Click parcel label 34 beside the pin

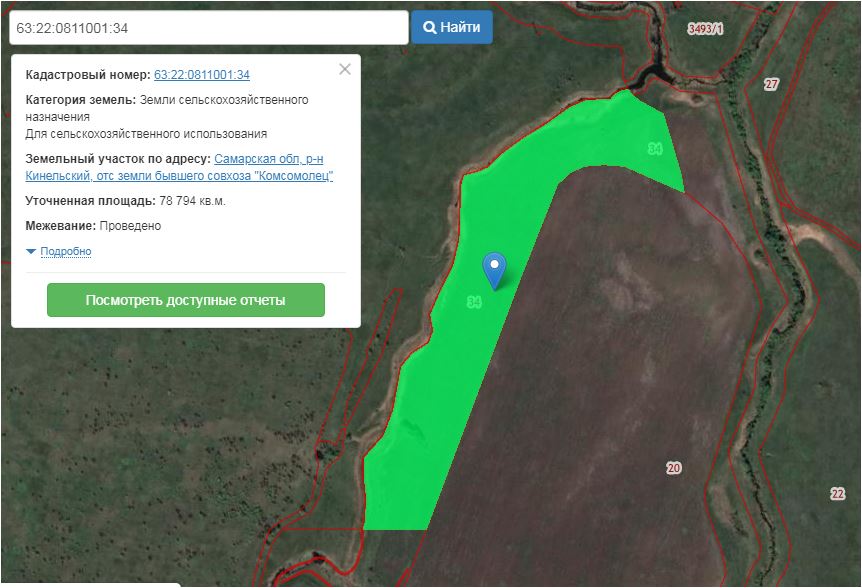(x=474, y=301)
